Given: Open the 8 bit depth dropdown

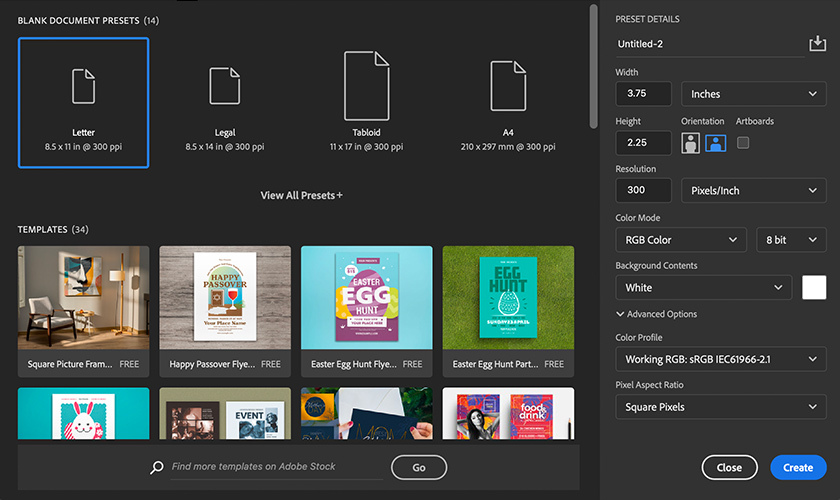Looking at the screenshot, I should point(791,240).
